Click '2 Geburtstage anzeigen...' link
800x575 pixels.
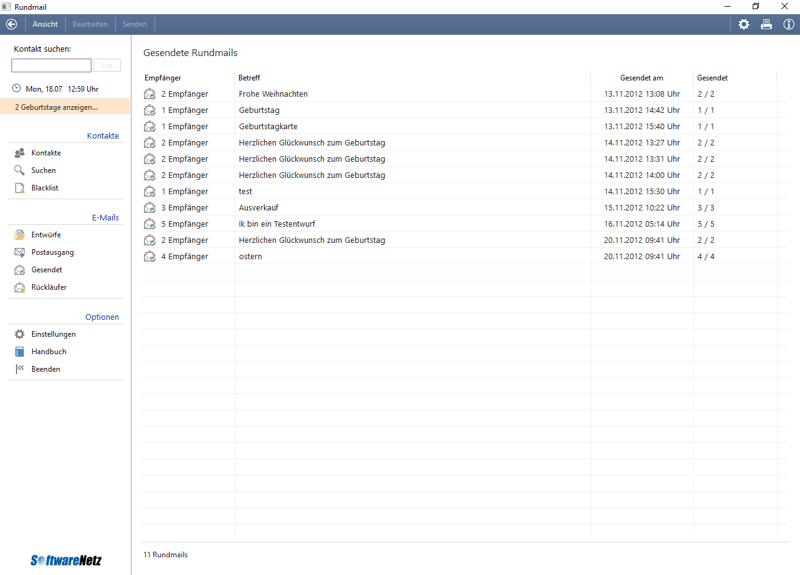point(57,107)
